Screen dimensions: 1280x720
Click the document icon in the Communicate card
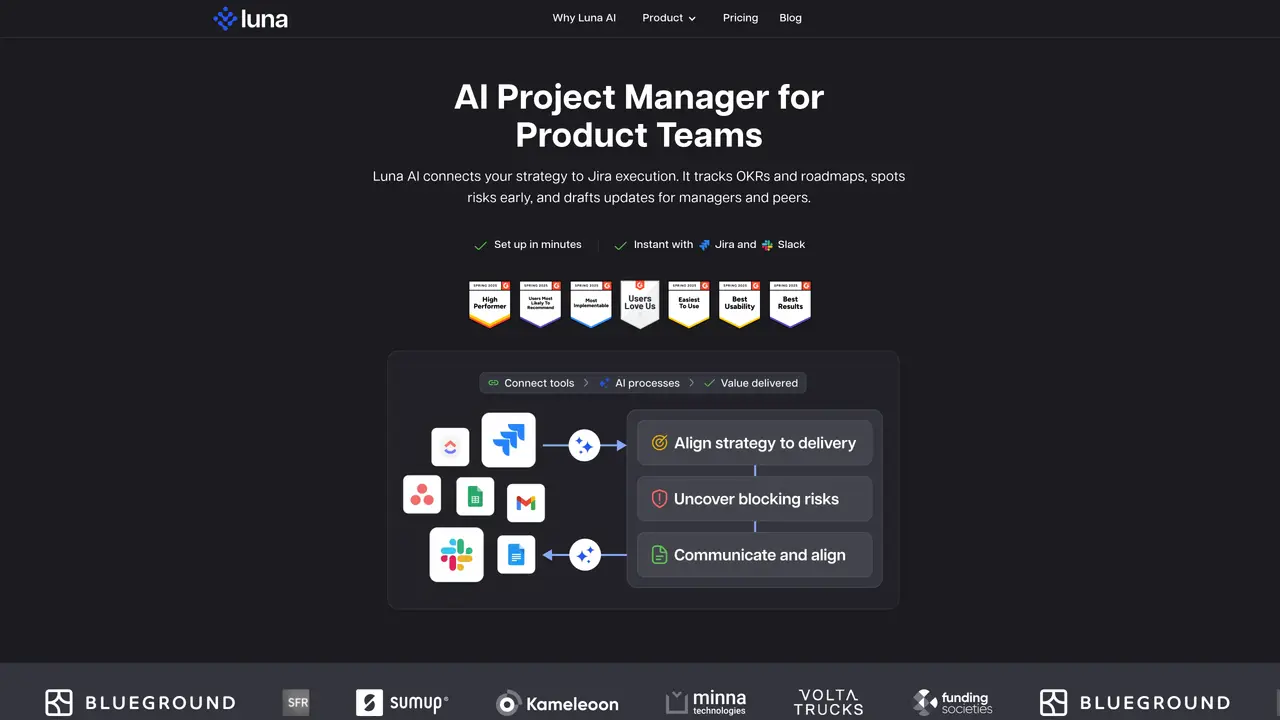pos(659,555)
